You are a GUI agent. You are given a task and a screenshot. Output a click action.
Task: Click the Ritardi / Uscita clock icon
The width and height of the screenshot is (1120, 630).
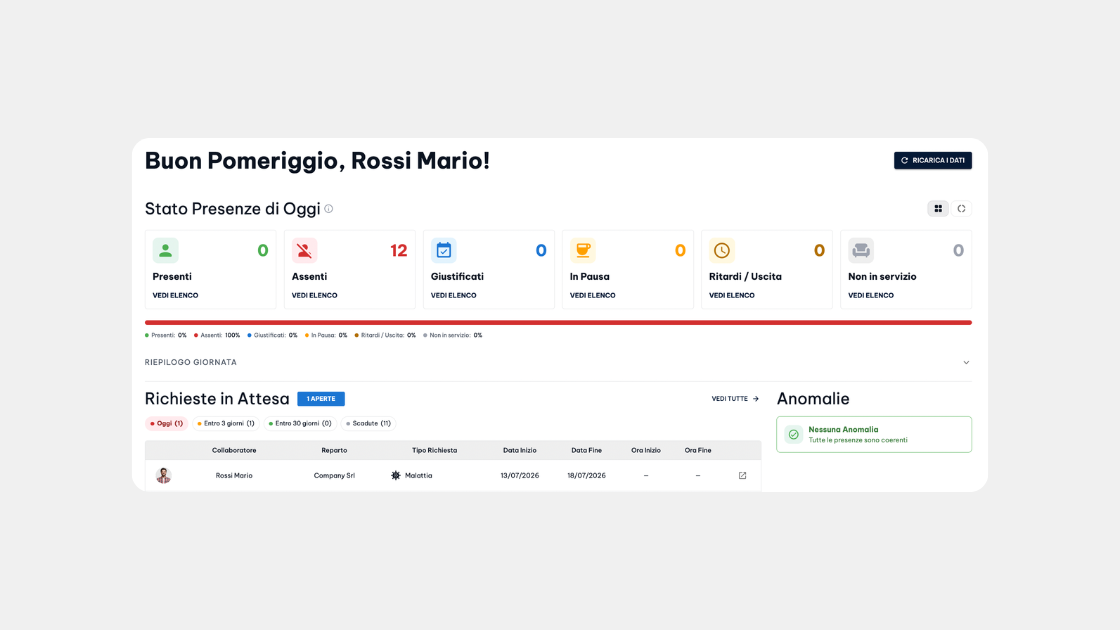721,250
